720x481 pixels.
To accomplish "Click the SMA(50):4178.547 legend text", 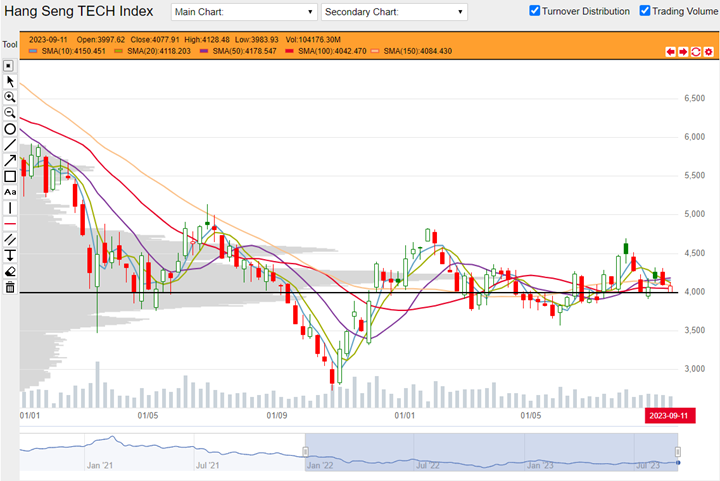I will click(244, 51).
